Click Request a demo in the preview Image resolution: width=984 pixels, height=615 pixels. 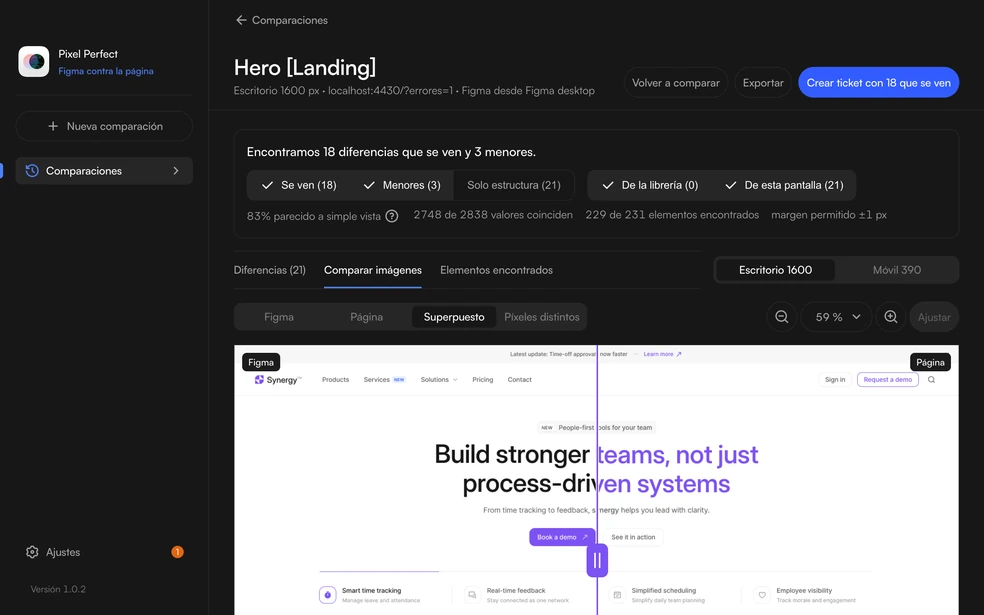click(x=888, y=380)
